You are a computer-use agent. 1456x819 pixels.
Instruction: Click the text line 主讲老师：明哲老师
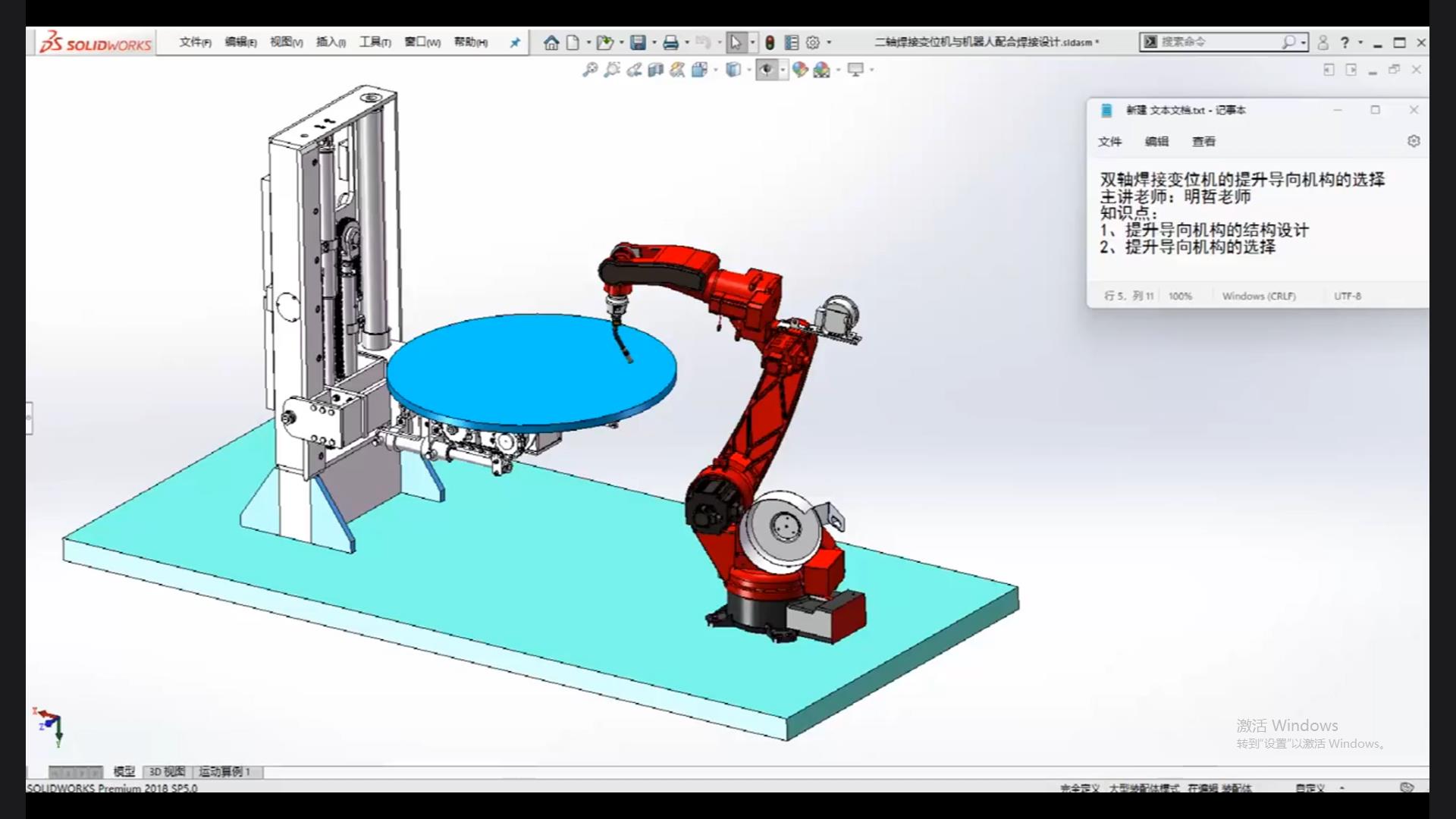tap(1175, 196)
